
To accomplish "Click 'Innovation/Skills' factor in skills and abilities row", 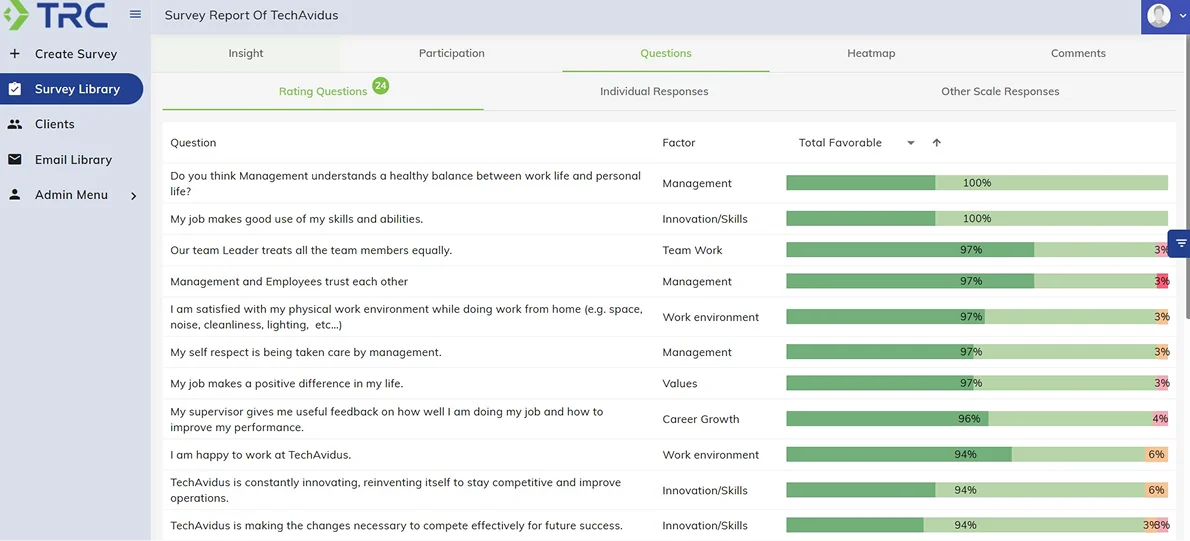I will [705, 219].
